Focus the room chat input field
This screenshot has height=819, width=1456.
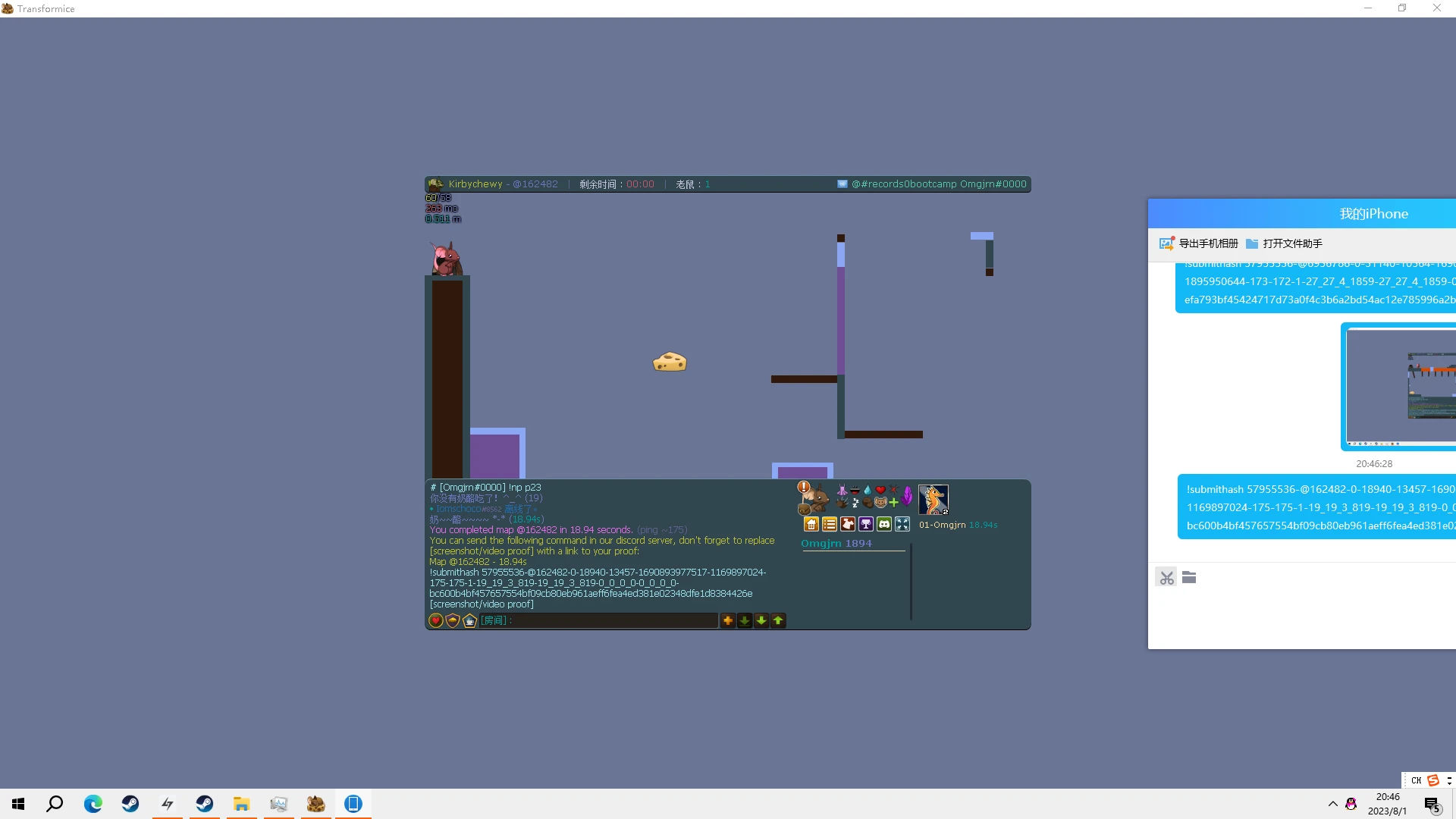(x=598, y=620)
